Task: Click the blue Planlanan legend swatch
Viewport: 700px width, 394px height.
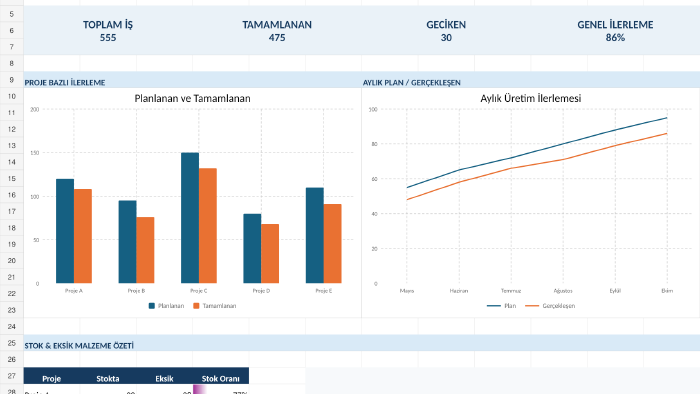Action: [x=152, y=306]
